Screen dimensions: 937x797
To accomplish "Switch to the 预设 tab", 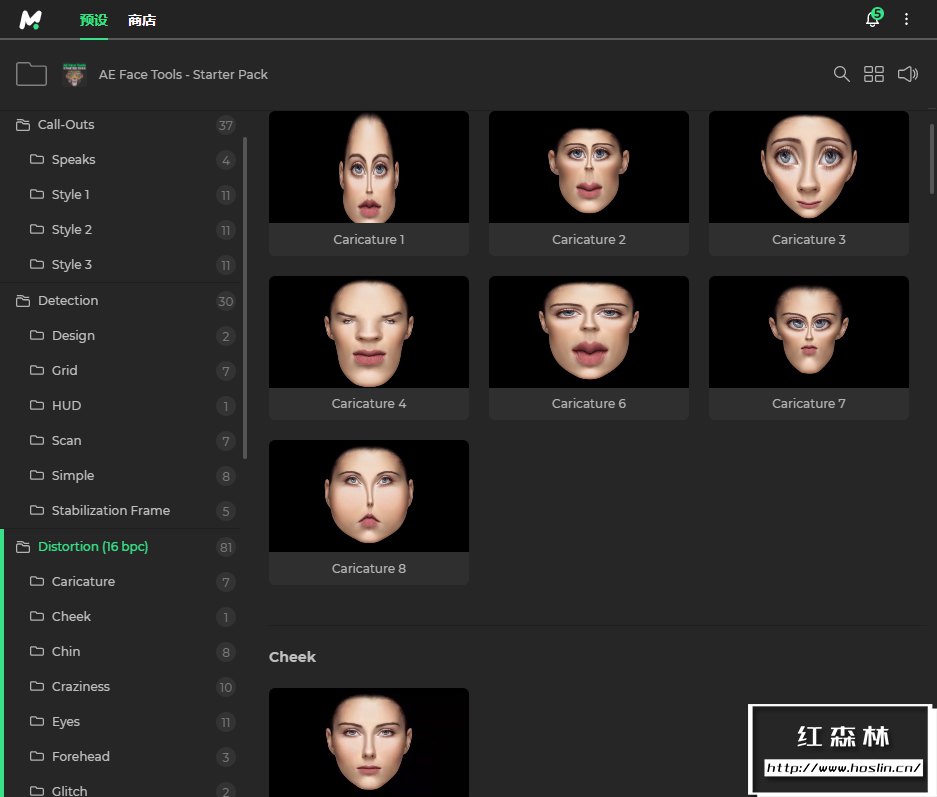I will [x=93, y=20].
